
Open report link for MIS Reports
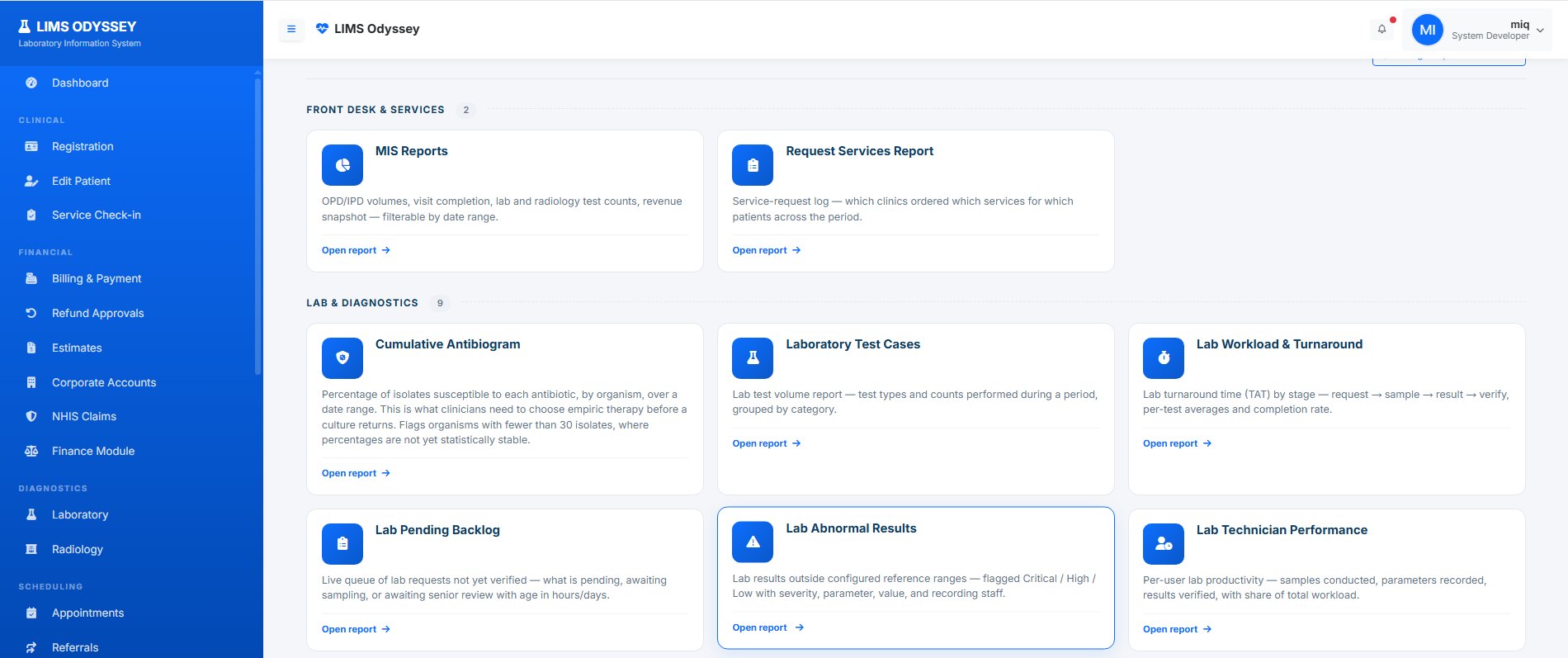click(x=356, y=250)
